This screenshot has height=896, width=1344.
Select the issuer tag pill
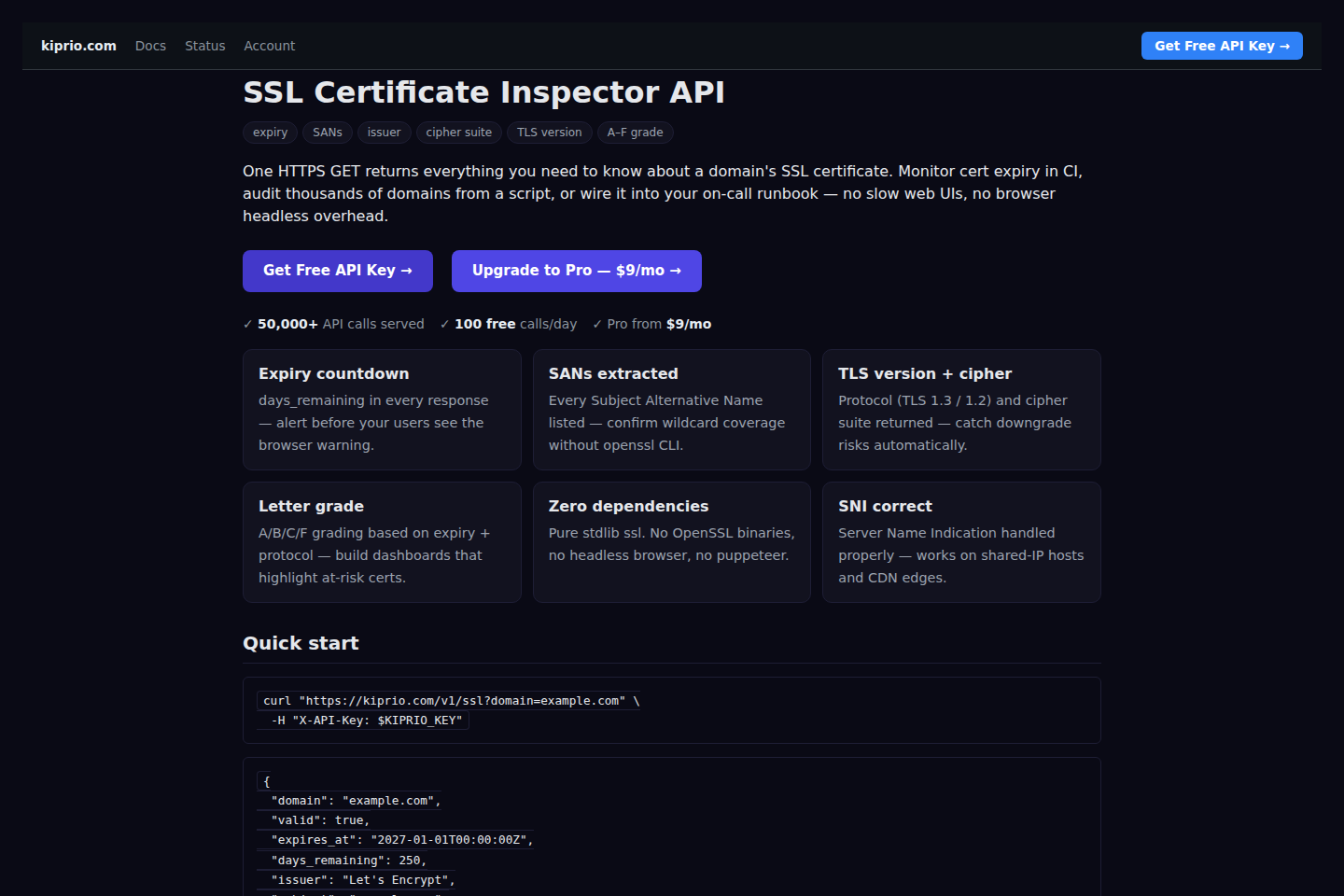[384, 133]
